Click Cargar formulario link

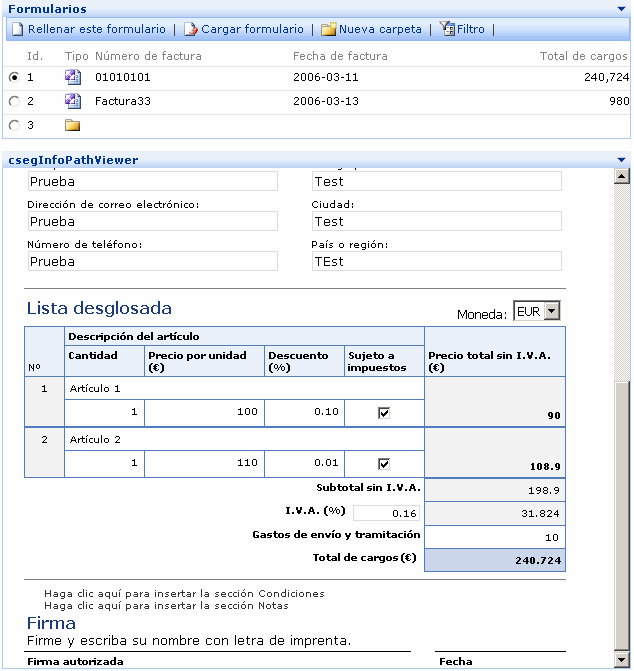[252, 29]
